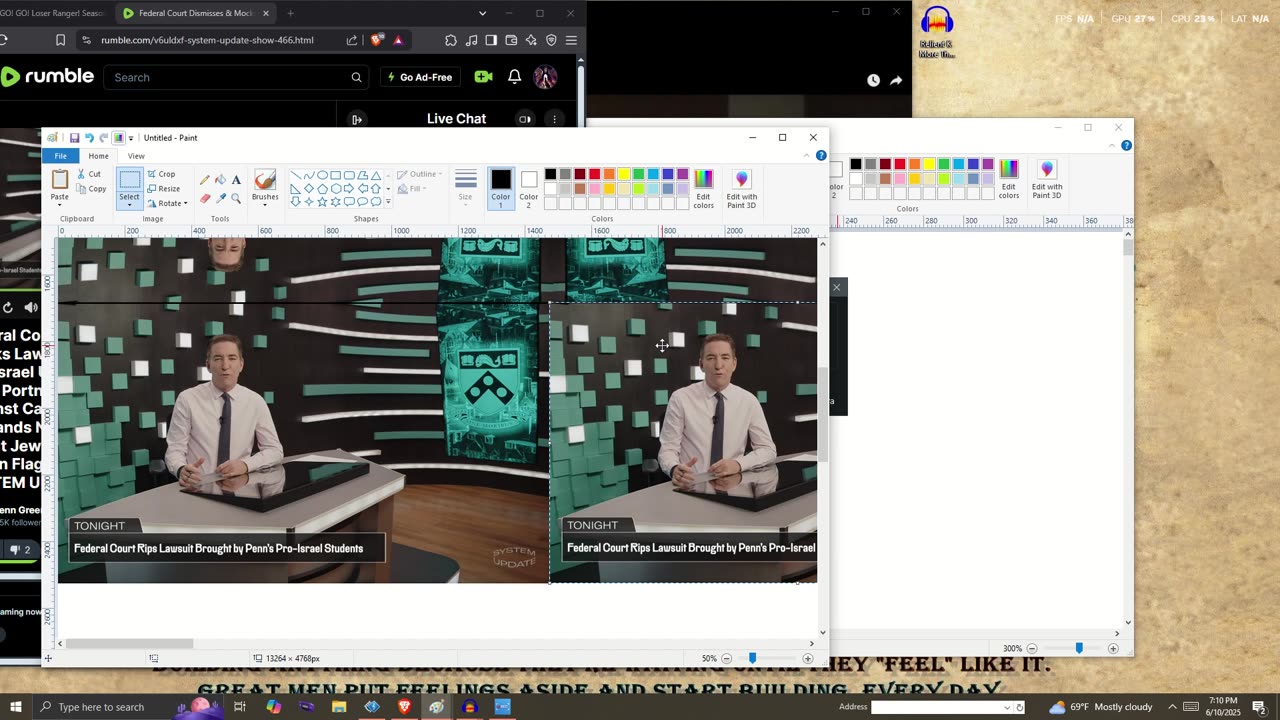Zoom out minus button in front Paint
Screen dimensions: 1280x720
tap(726, 658)
